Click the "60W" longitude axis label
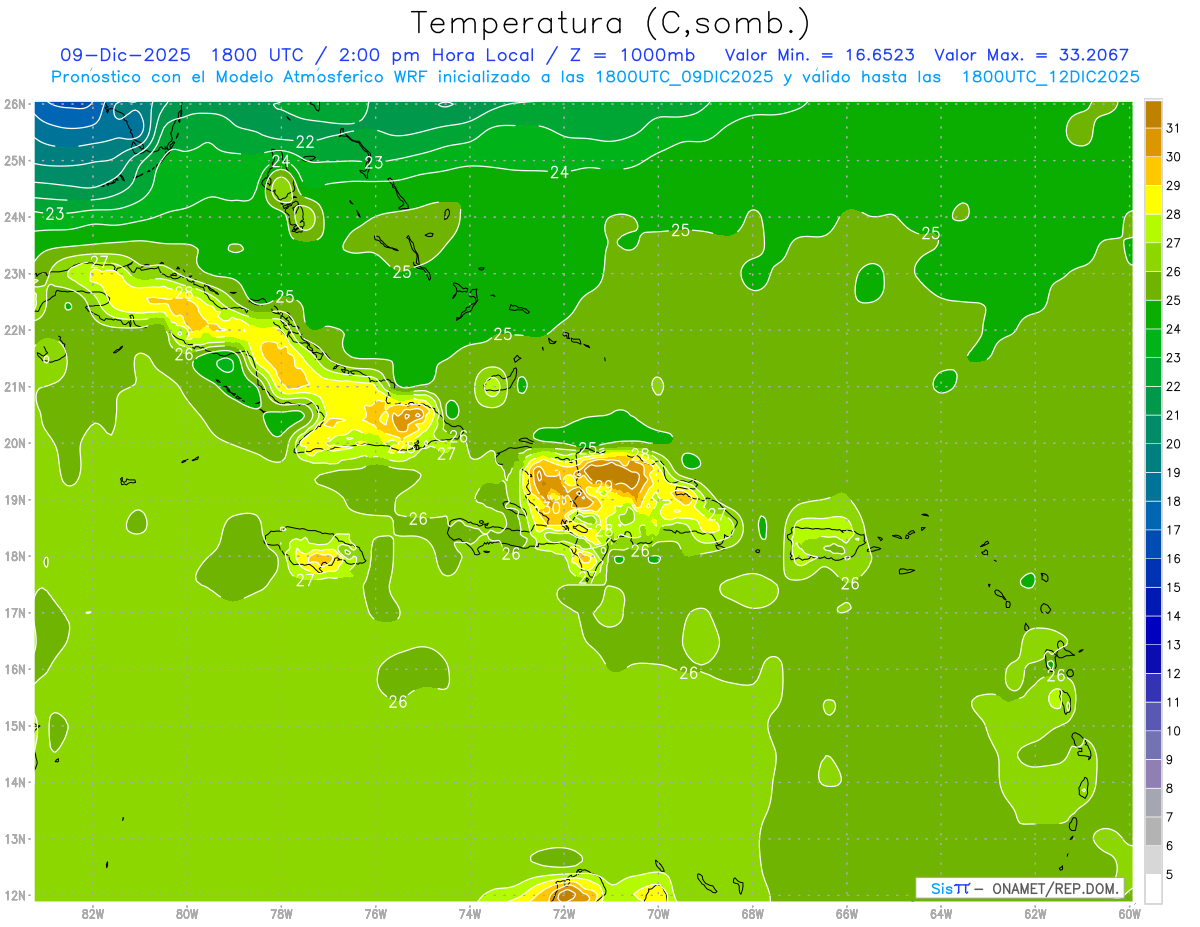Screen dimensions: 1200x927 pos(1130,912)
